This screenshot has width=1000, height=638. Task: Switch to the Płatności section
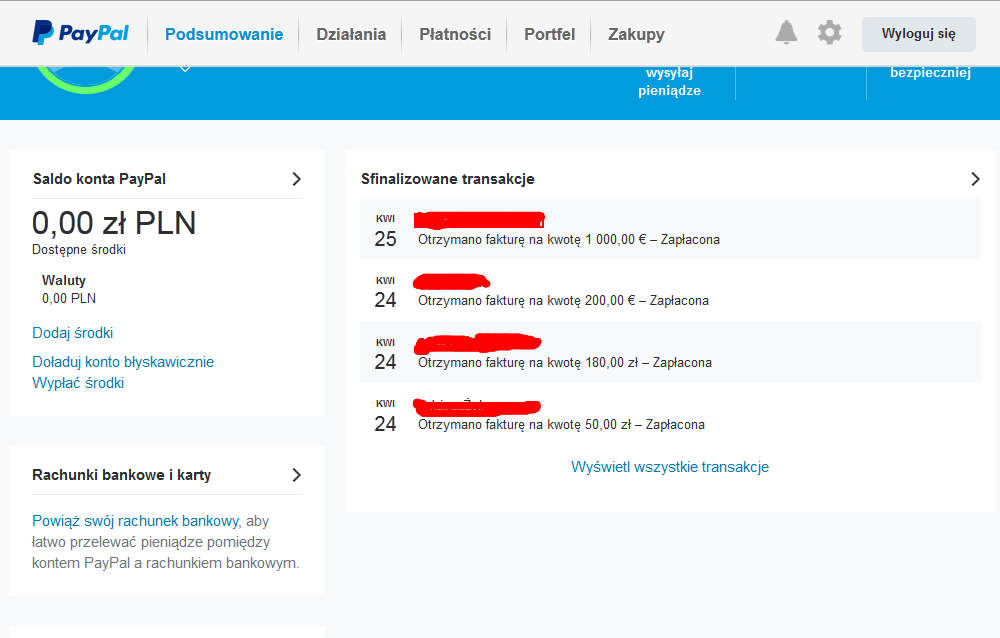455,34
